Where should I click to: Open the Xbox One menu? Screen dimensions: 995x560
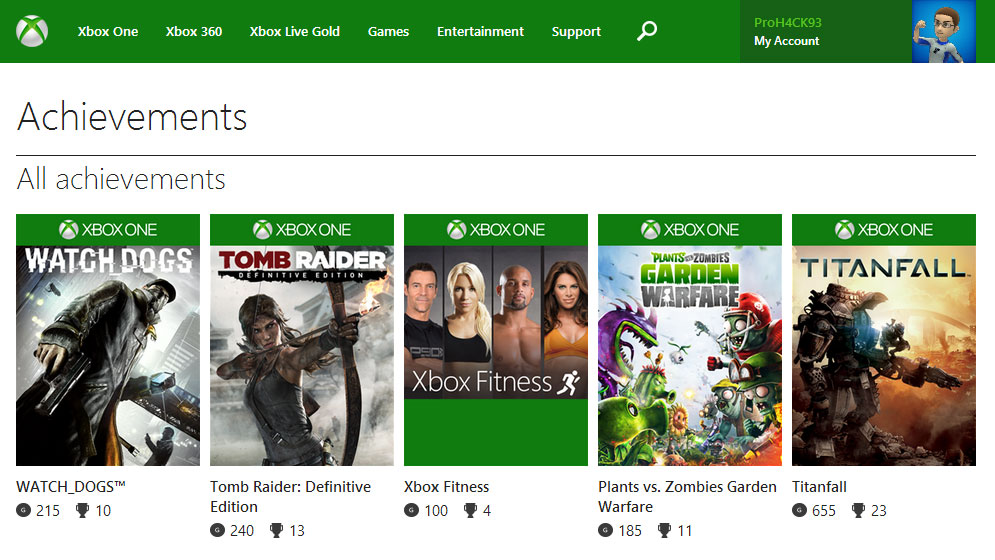(108, 31)
